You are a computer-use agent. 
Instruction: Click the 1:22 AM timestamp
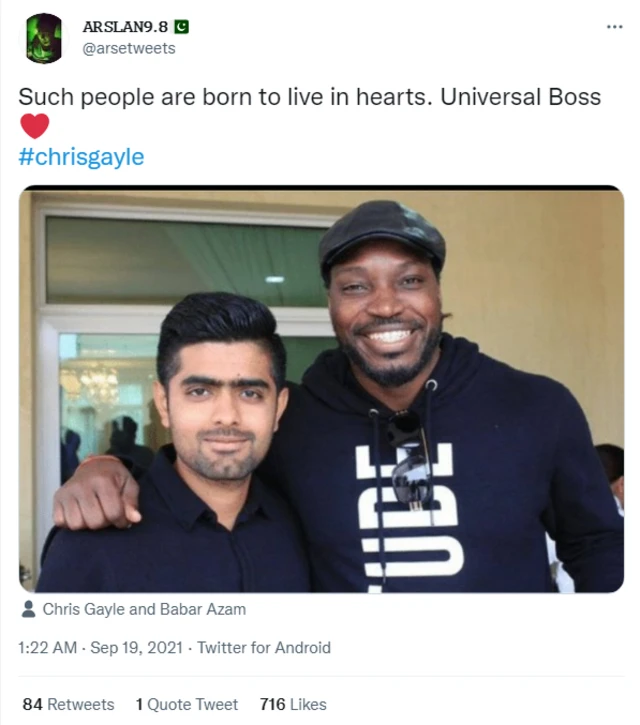(x=47, y=648)
